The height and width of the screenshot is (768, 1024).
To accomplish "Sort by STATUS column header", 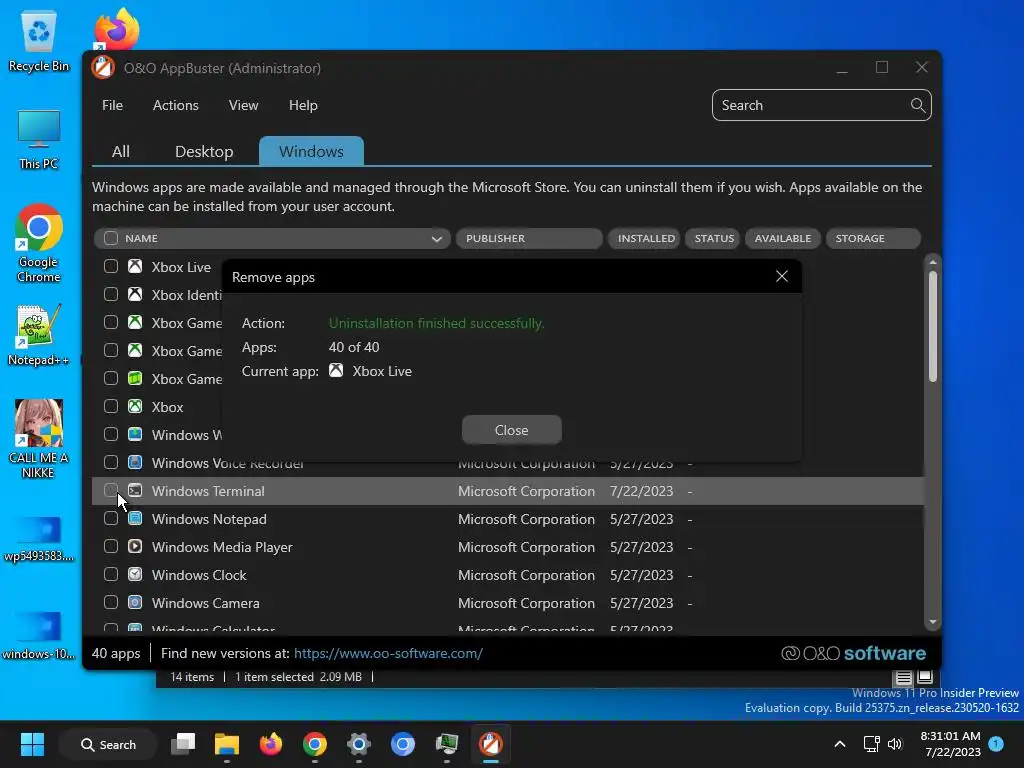I will [x=713, y=238].
